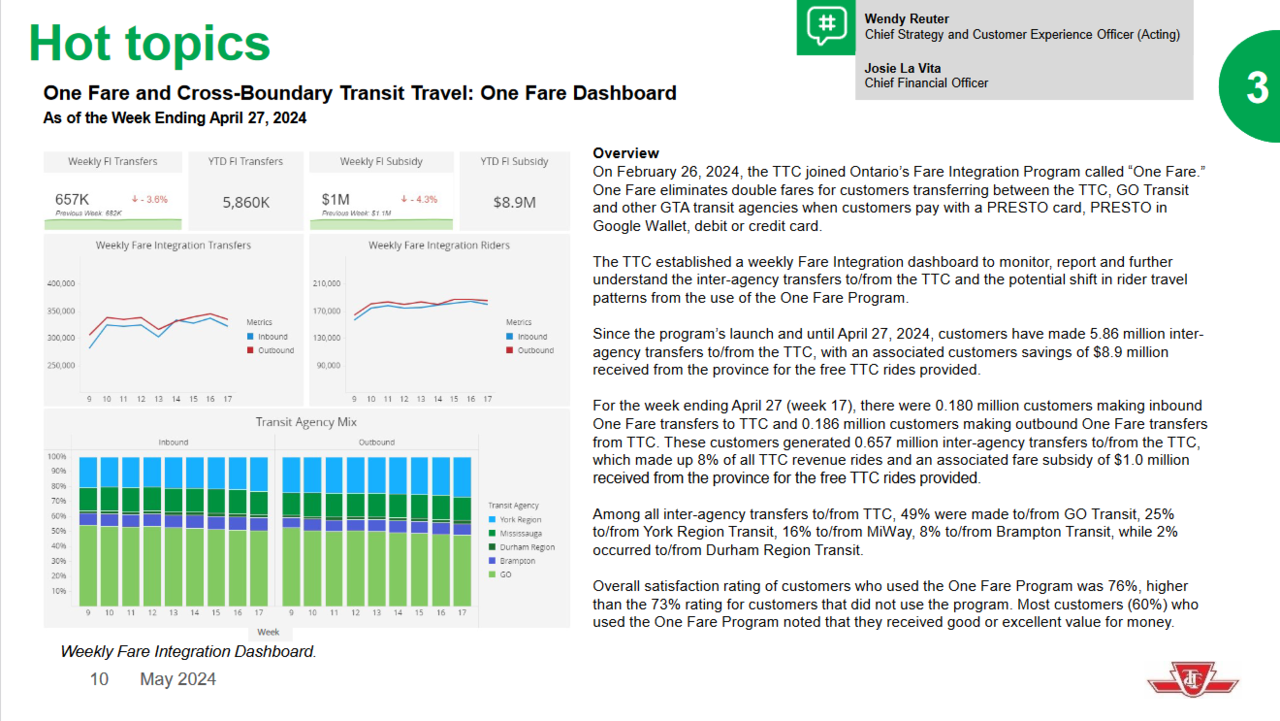Click the "Weekly Fare Integration Riders" chart title
Viewport: 1280px width, 721px height.
439,245
